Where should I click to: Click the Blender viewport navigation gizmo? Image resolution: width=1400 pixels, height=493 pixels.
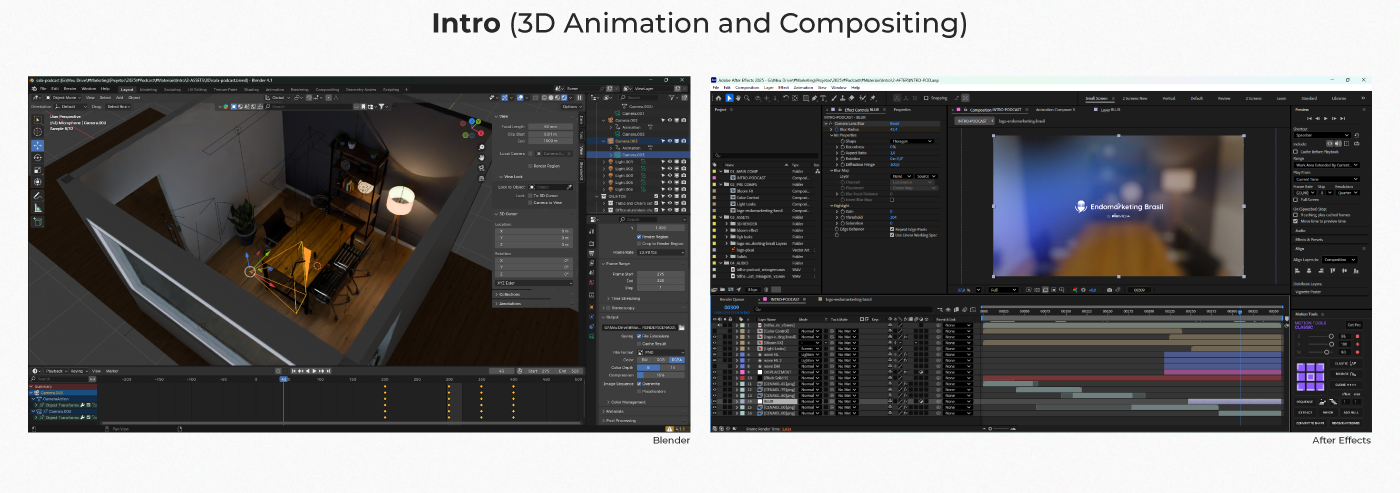pos(472,128)
